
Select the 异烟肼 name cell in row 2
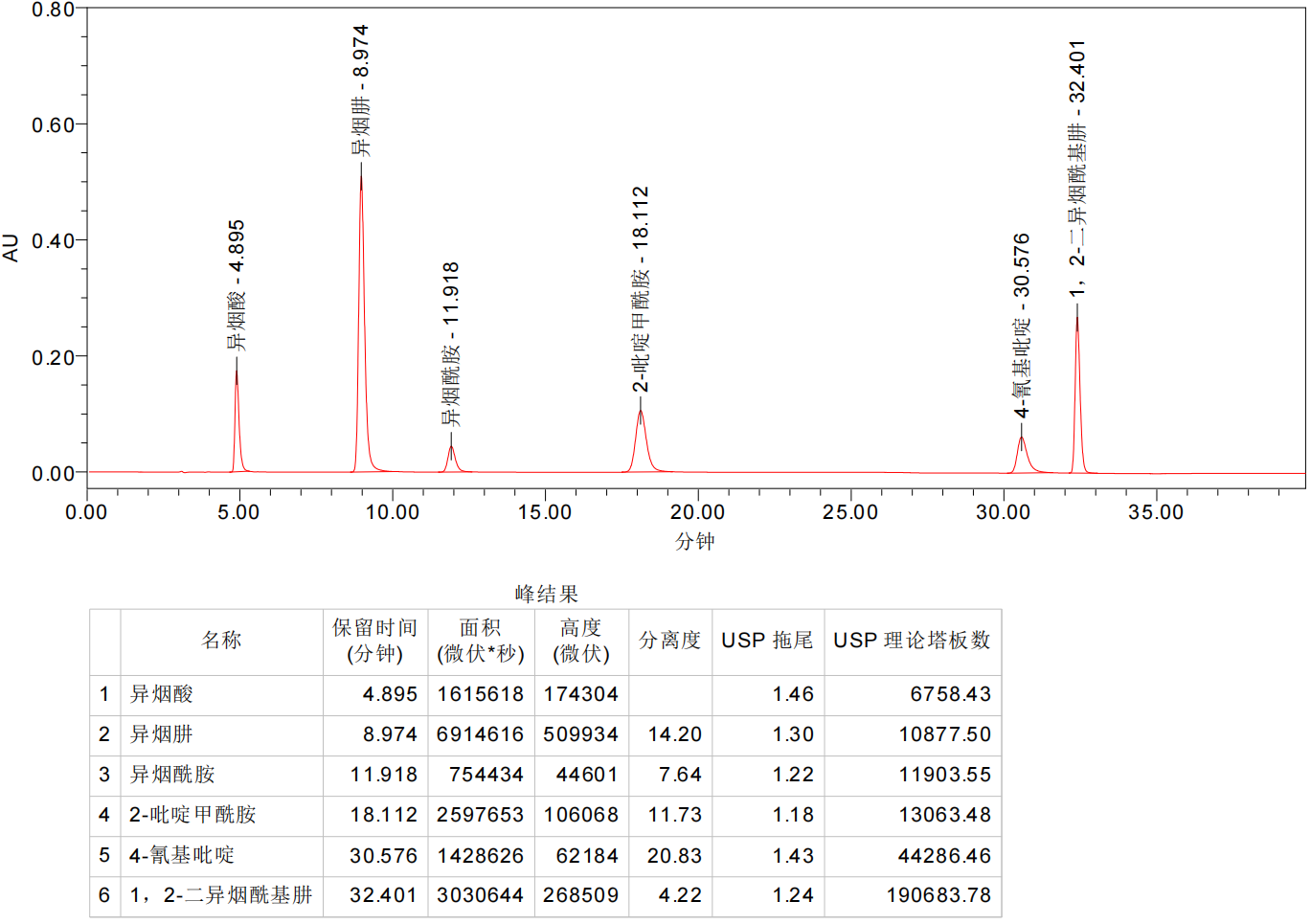162,734
